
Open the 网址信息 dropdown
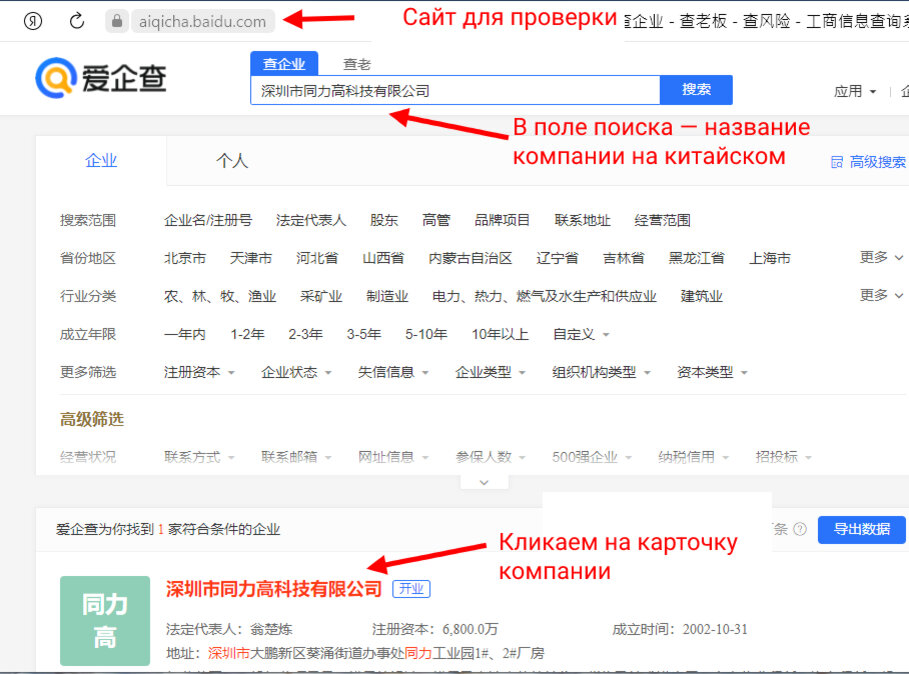392,457
